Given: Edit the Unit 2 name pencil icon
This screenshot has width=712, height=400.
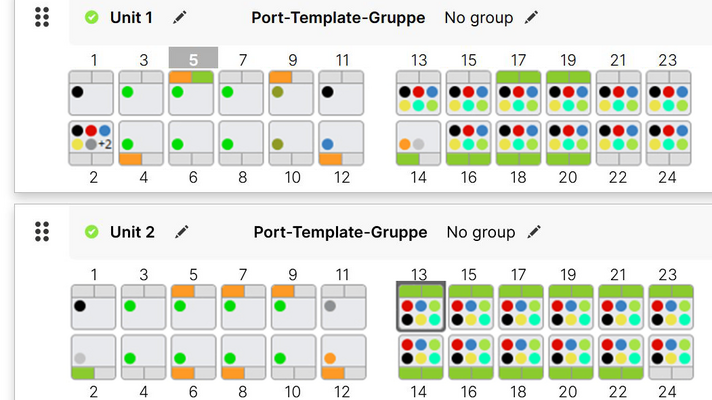Looking at the screenshot, I should pos(181,232).
